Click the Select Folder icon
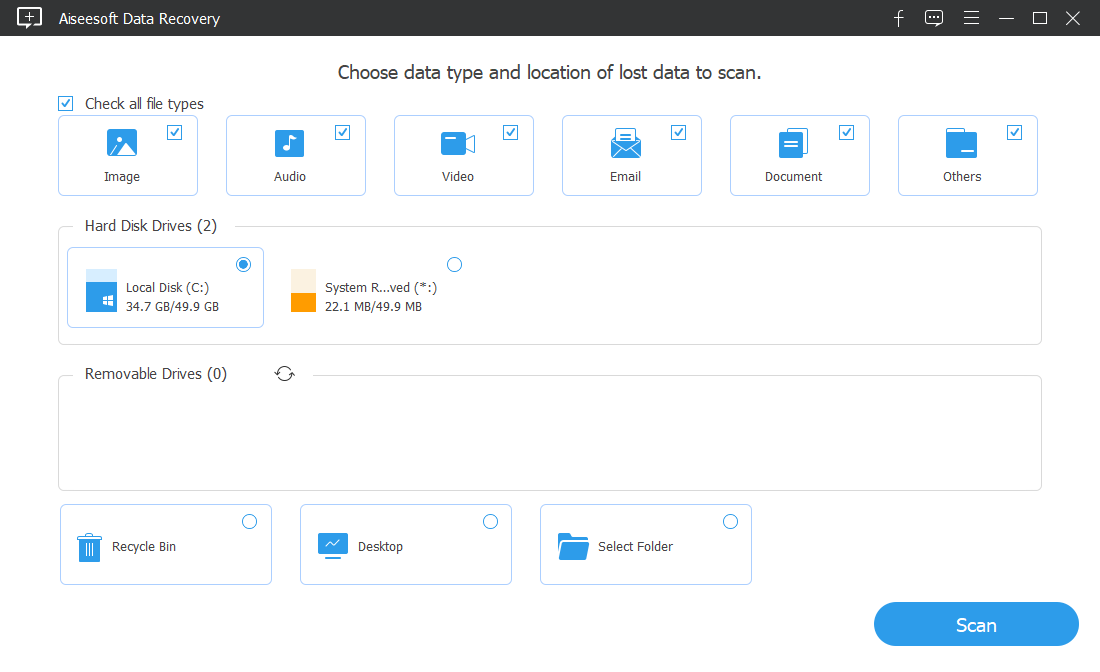 pyautogui.click(x=573, y=546)
